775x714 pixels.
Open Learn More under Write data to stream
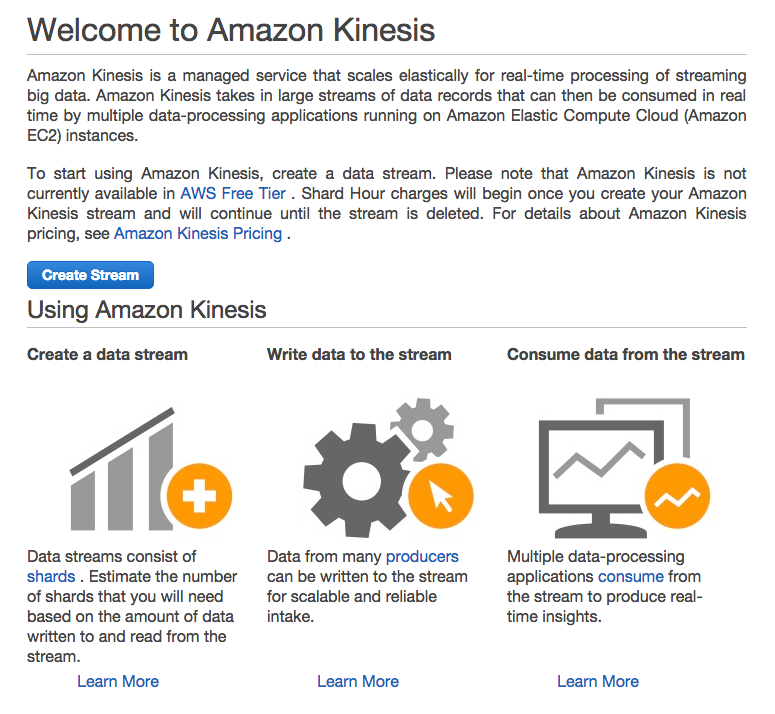coord(358,681)
